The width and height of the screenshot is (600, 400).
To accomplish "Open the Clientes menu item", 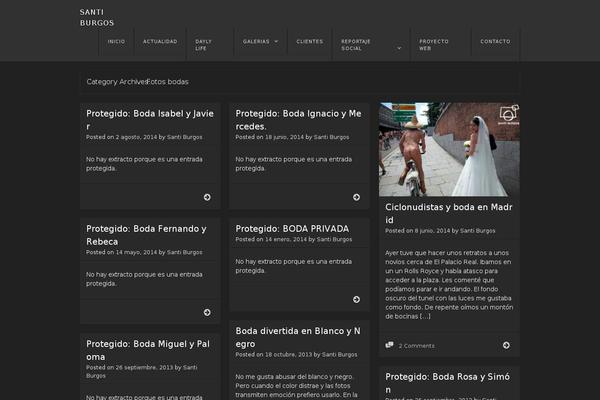I will 310,41.
